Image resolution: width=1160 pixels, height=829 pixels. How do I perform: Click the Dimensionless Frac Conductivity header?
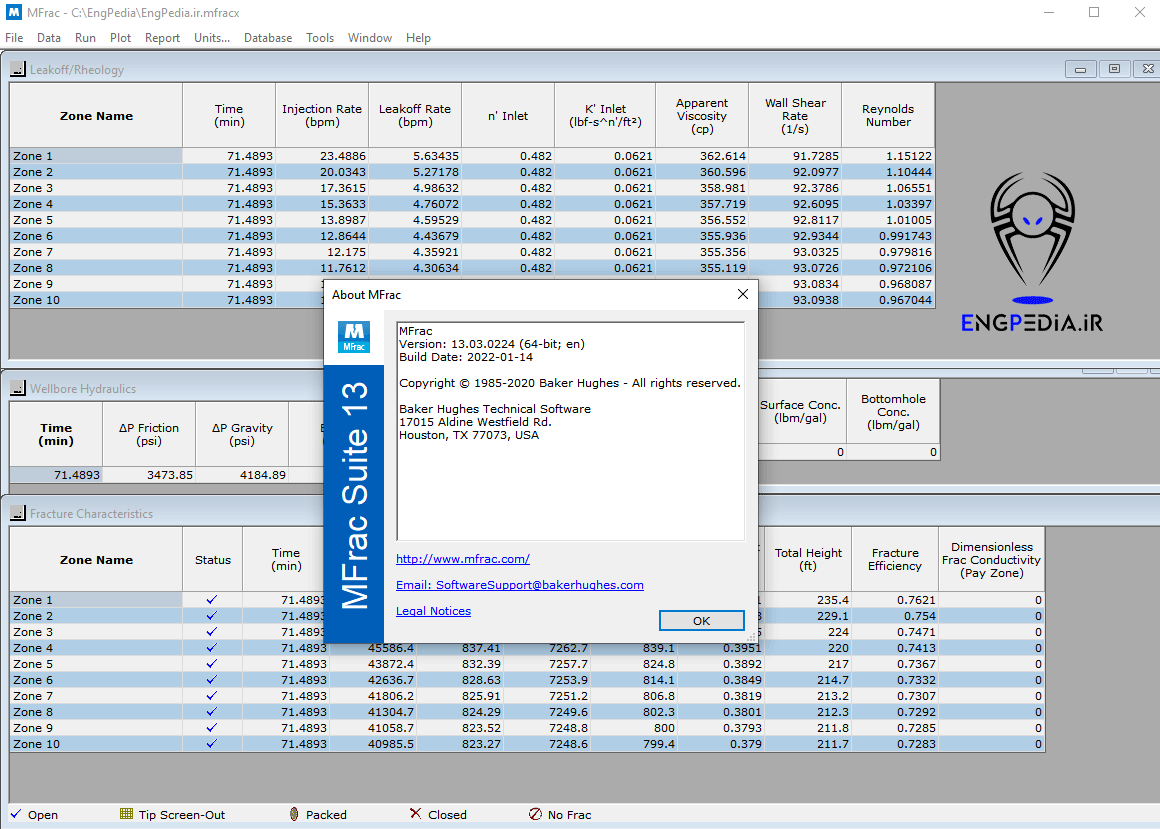(991, 559)
